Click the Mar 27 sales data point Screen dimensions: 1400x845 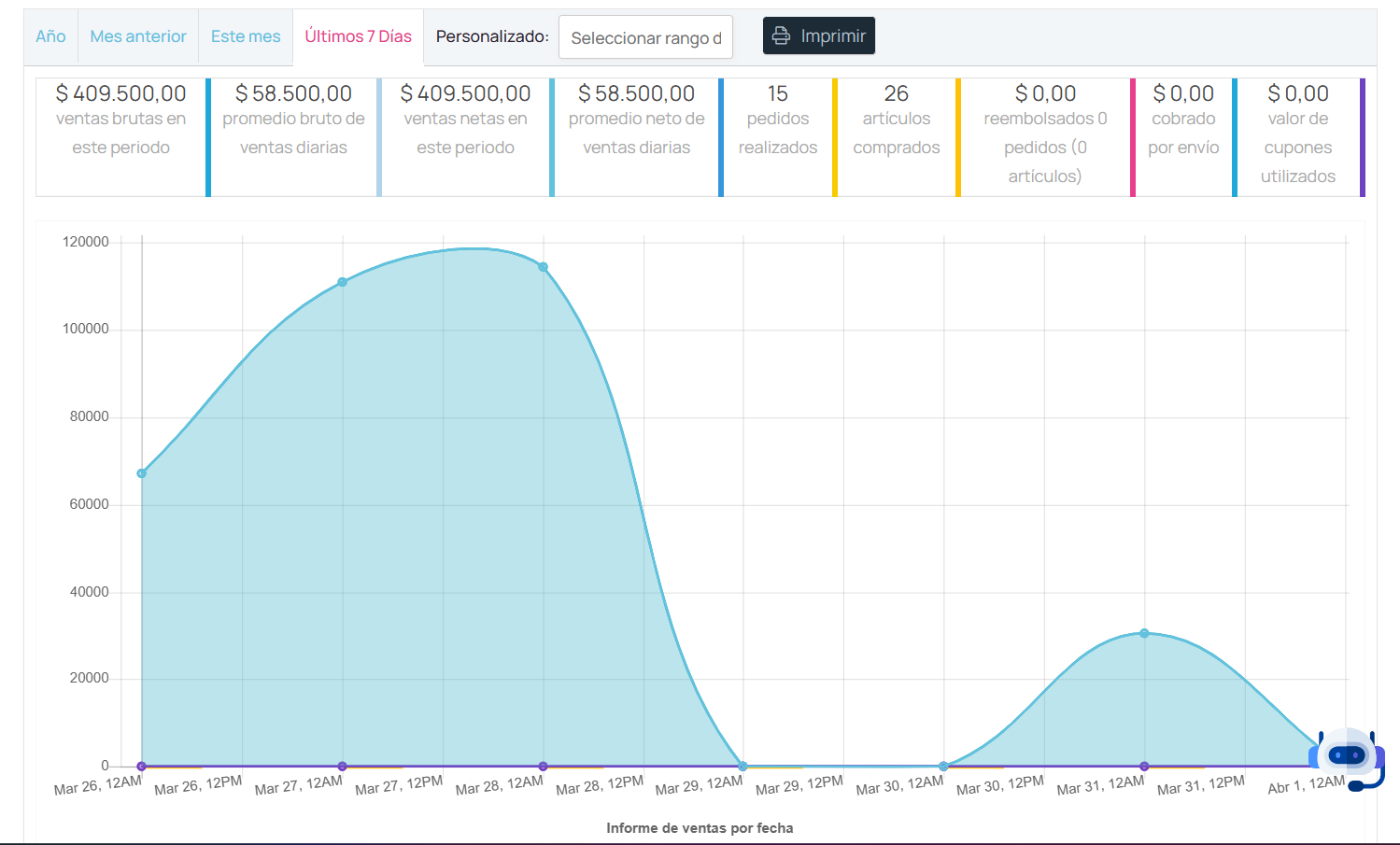(343, 282)
